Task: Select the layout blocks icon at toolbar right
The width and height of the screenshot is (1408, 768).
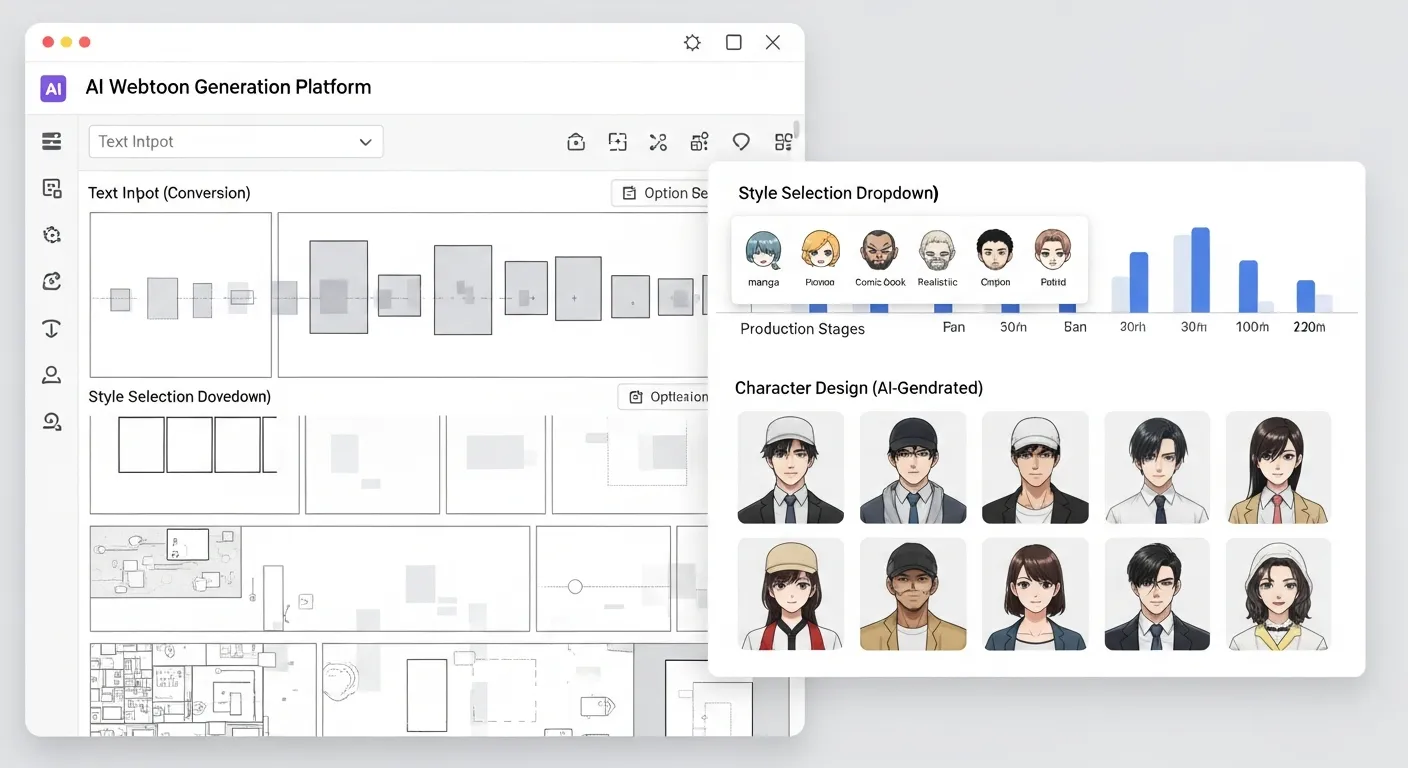Action: pyautogui.click(x=783, y=141)
